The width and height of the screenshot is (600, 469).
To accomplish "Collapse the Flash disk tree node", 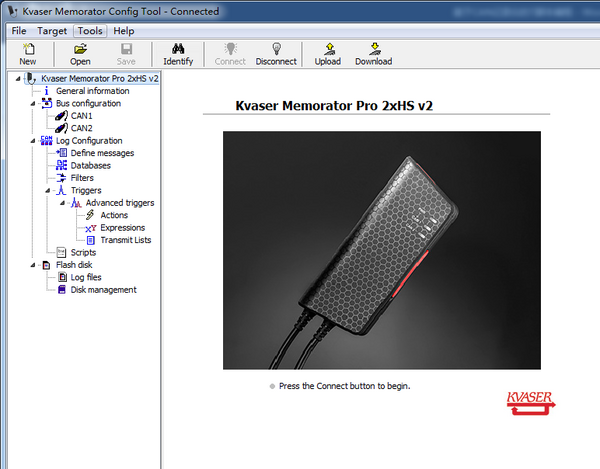I will pyautogui.click(x=33, y=265).
